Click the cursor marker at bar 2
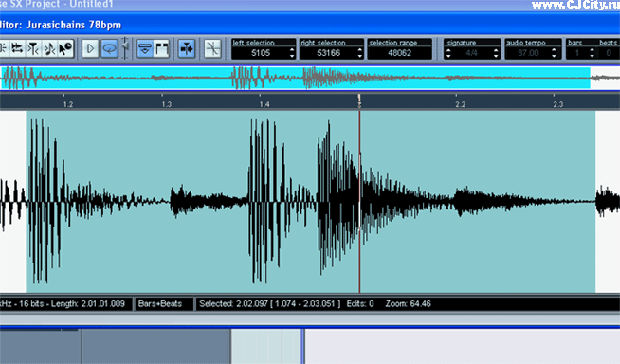The width and height of the screenshot is (620, 364). click(x=359, y=102)
